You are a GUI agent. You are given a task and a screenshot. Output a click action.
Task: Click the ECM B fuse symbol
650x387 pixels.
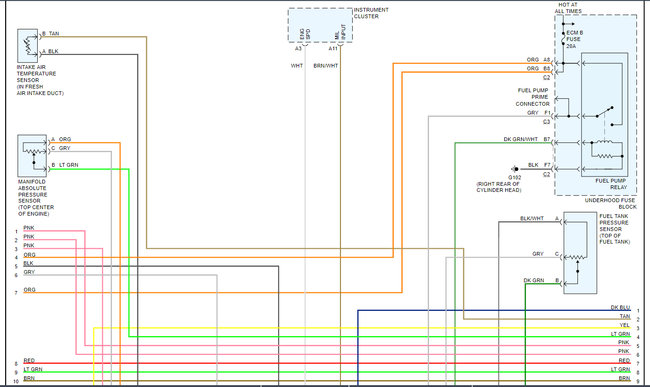click(x=563, y=38)
